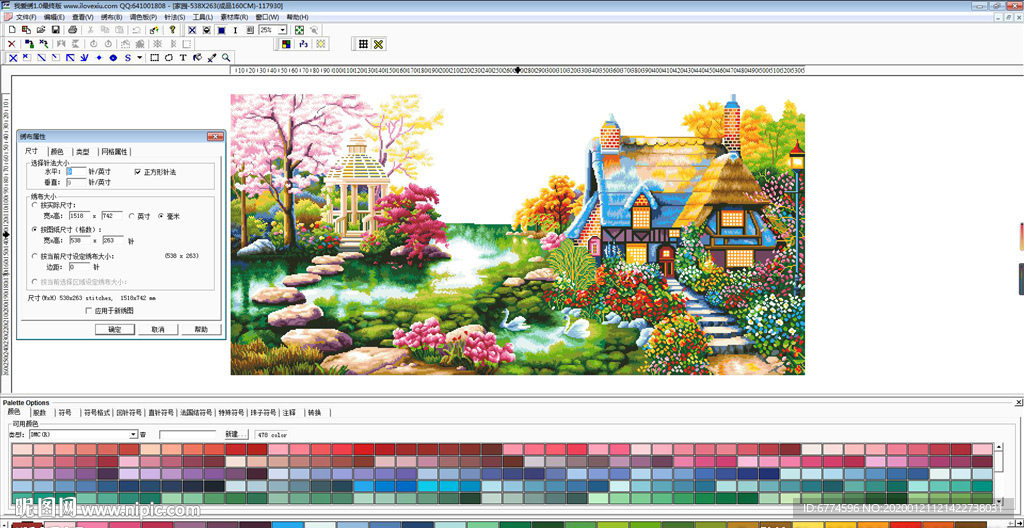
Task: Select the blue French knot dot tool
Action: pyautogui.click(x=99, y=58)
